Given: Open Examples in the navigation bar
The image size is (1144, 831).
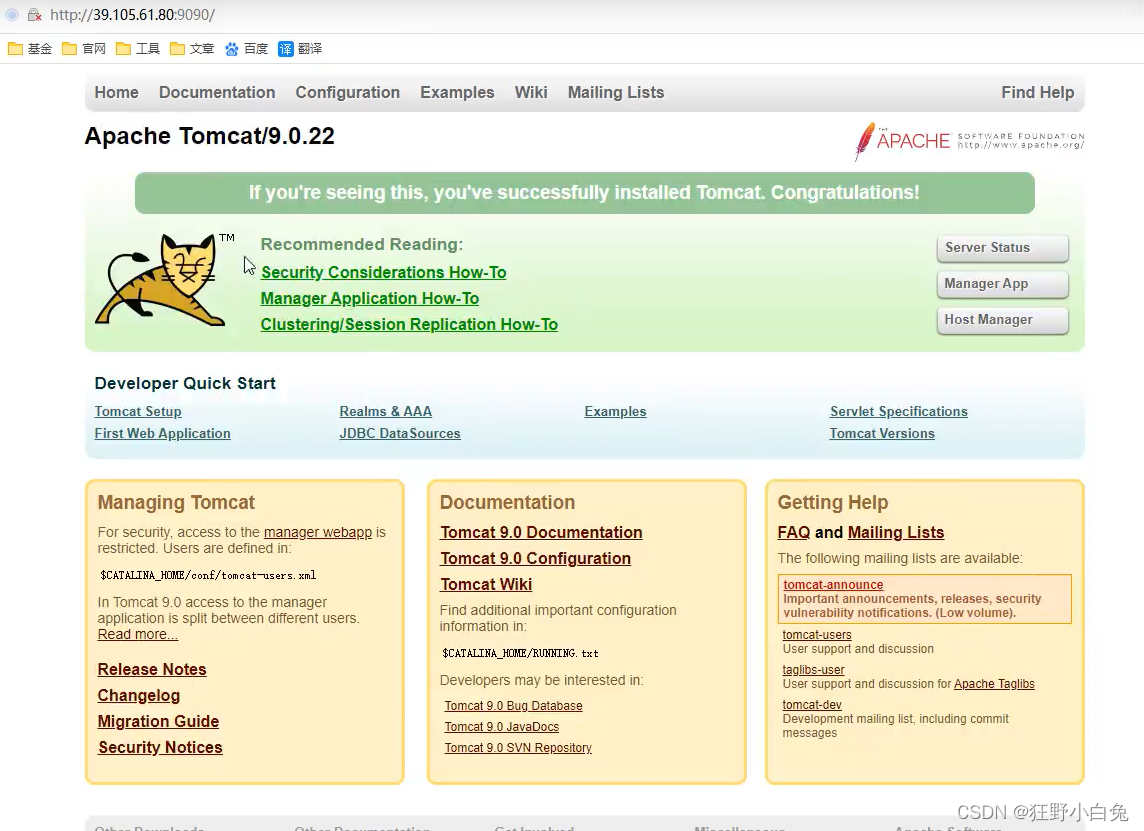Looking at the screenshot, I should click(x=457, y=93).
